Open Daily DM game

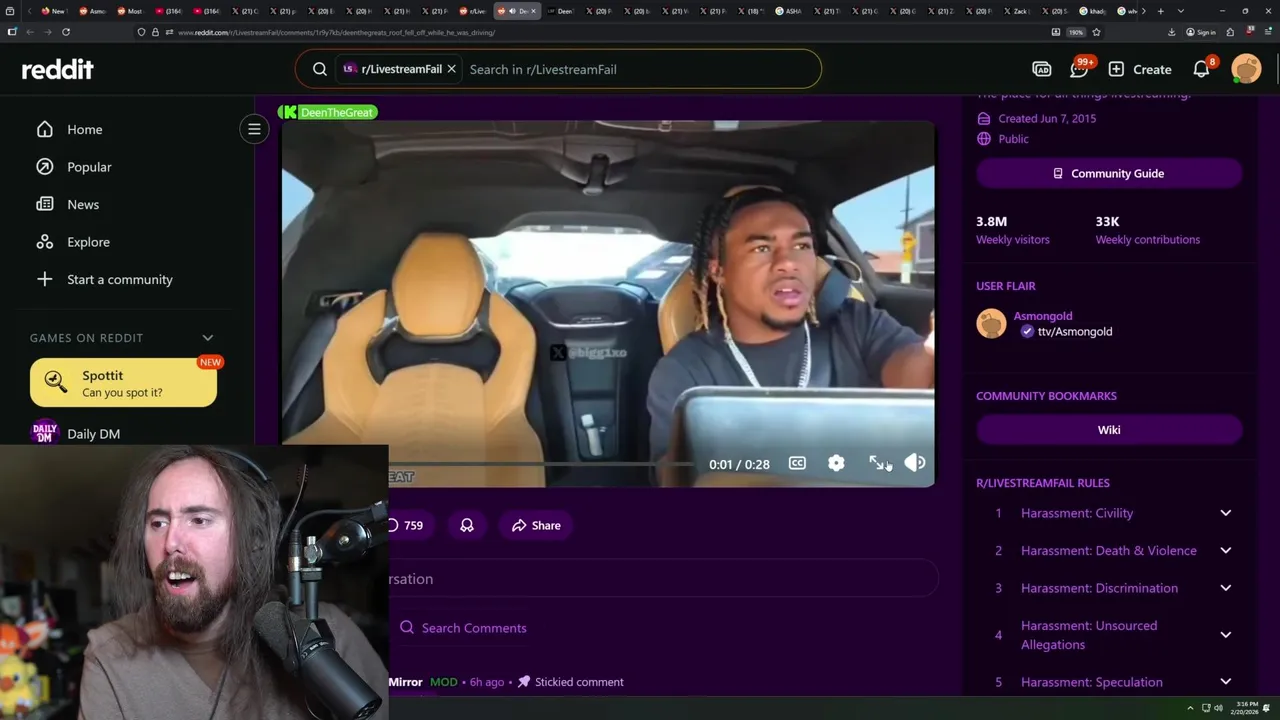[x=93, y=434]
